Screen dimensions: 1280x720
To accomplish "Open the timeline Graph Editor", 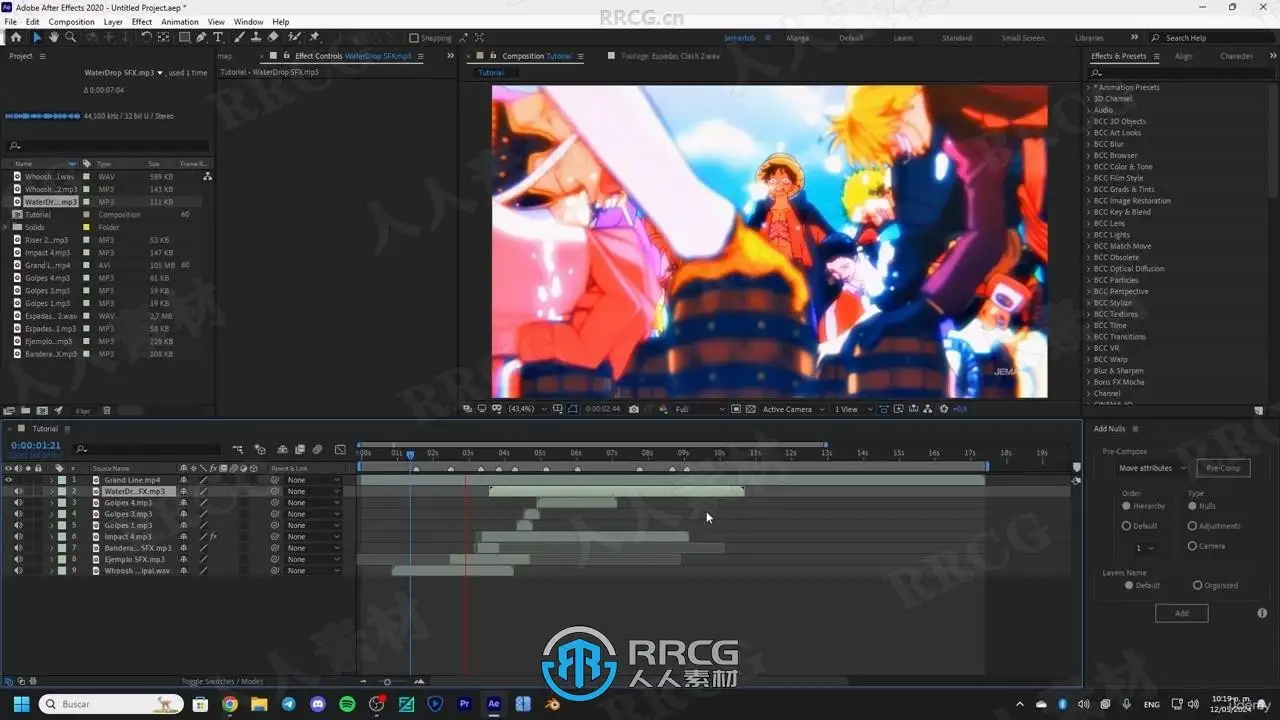I will (340, 450).
